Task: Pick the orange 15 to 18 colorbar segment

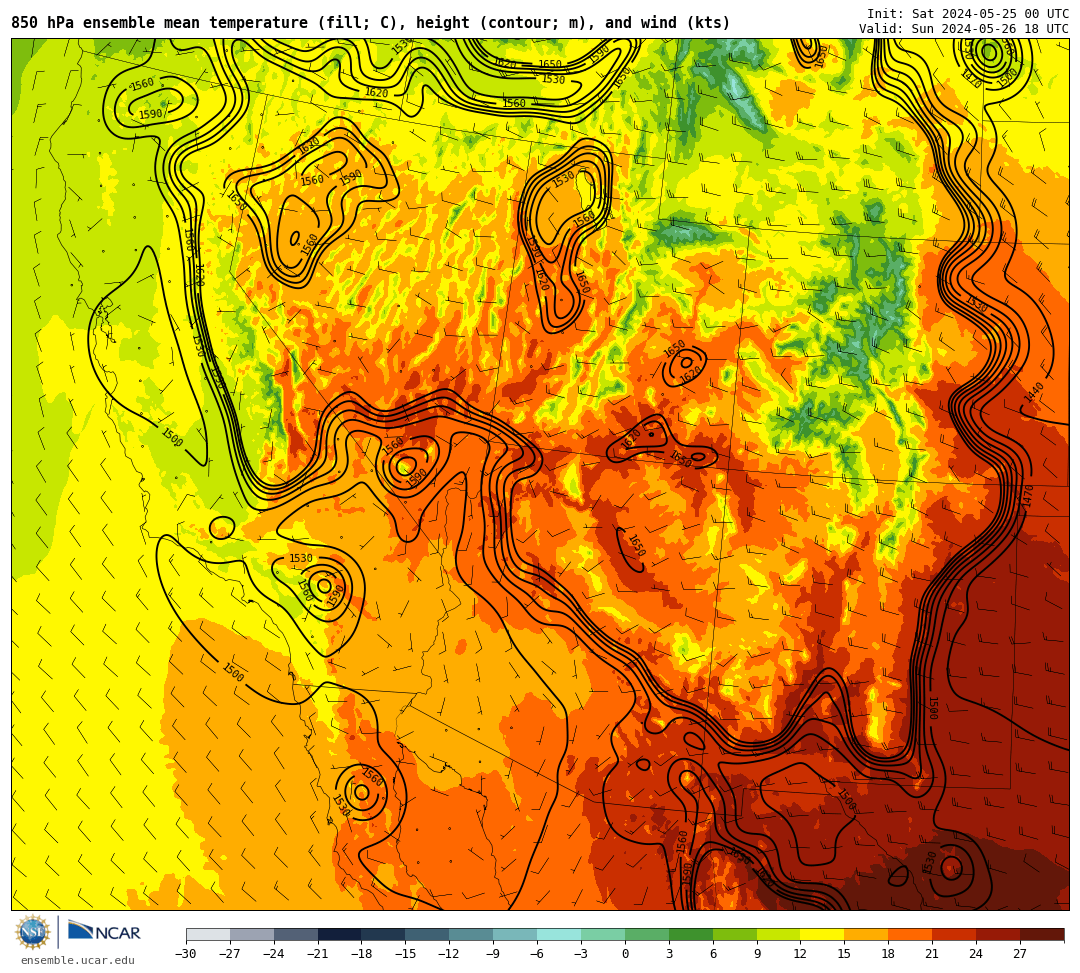Action: [866, 935]
